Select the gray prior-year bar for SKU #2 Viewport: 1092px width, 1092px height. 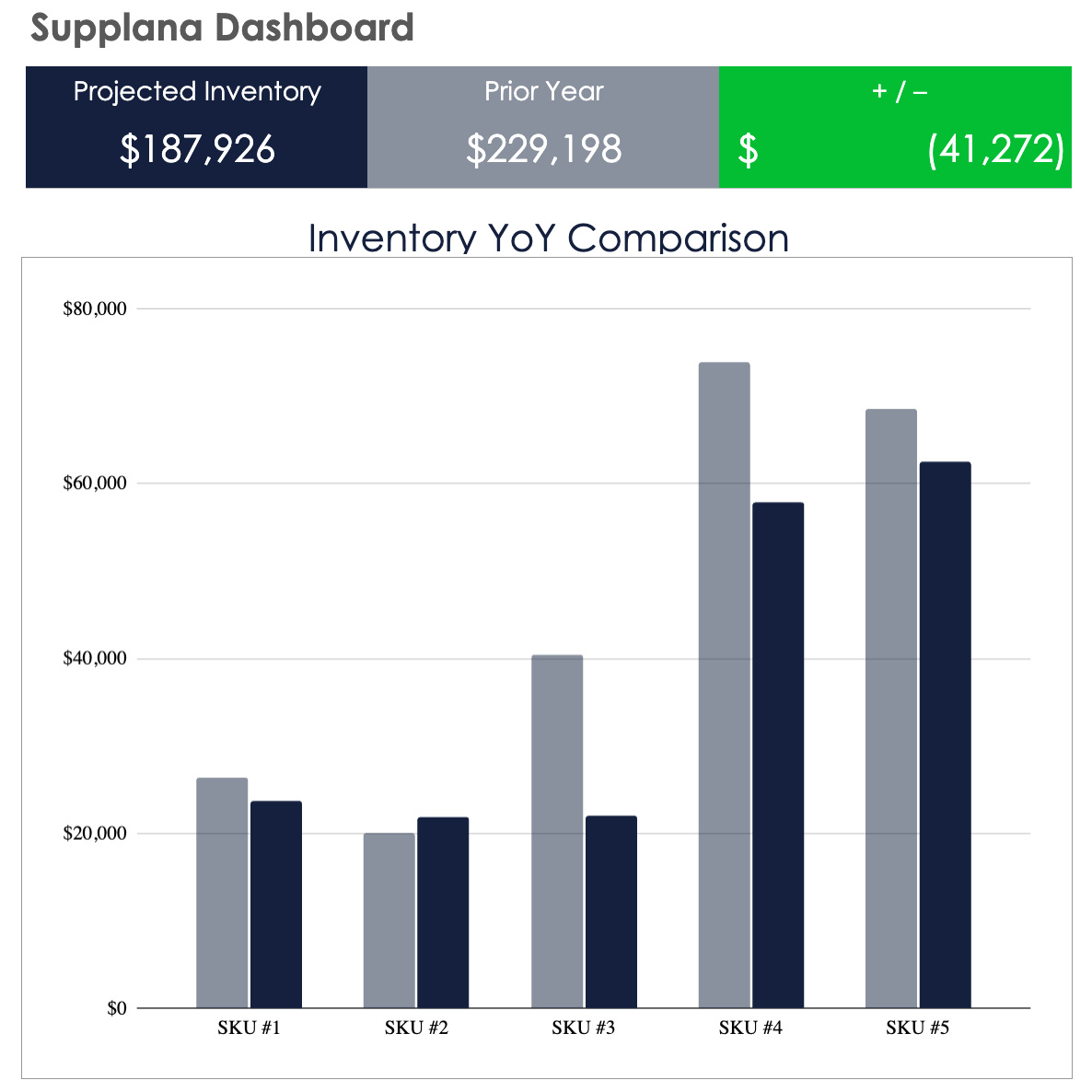tap(389, 921)
